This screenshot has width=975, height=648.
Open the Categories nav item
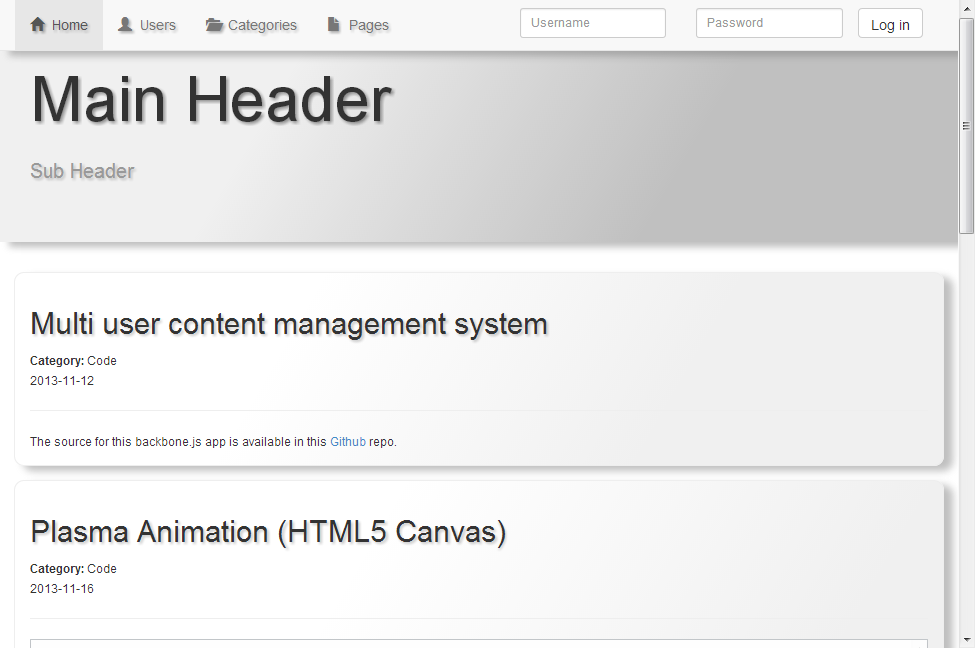[251, 25]
